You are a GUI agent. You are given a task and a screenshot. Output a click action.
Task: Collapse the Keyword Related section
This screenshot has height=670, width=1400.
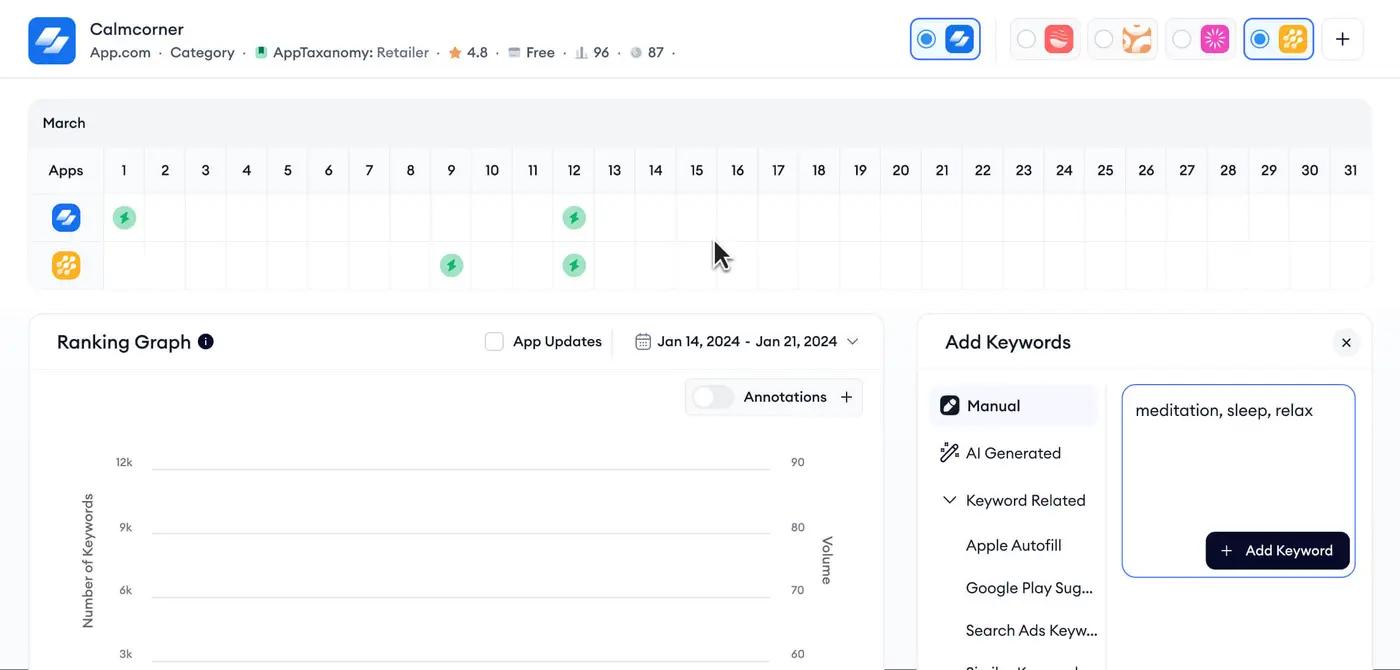pos(950,500)
